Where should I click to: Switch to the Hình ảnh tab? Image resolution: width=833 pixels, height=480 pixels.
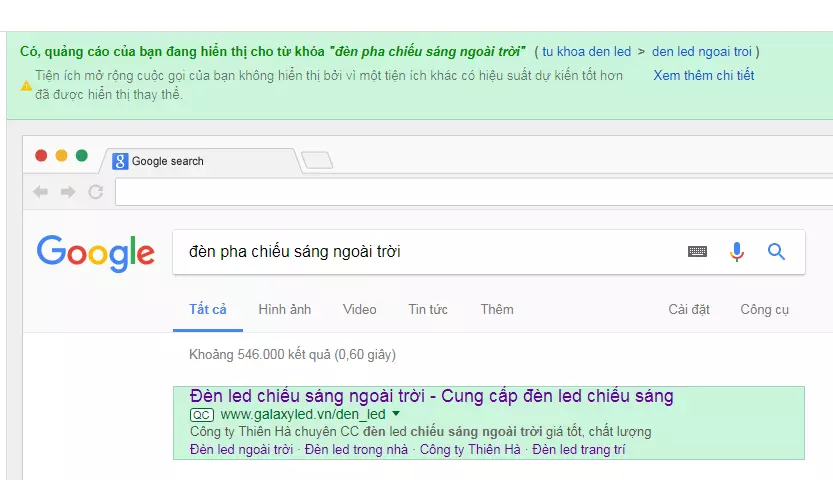[284, 309]
